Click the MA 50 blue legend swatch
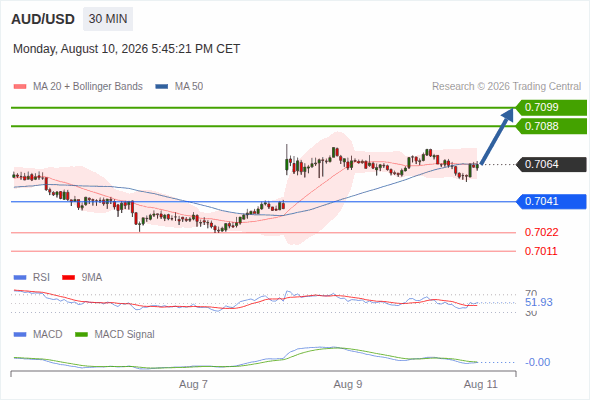The image size is (590, 400). (162, 87)
